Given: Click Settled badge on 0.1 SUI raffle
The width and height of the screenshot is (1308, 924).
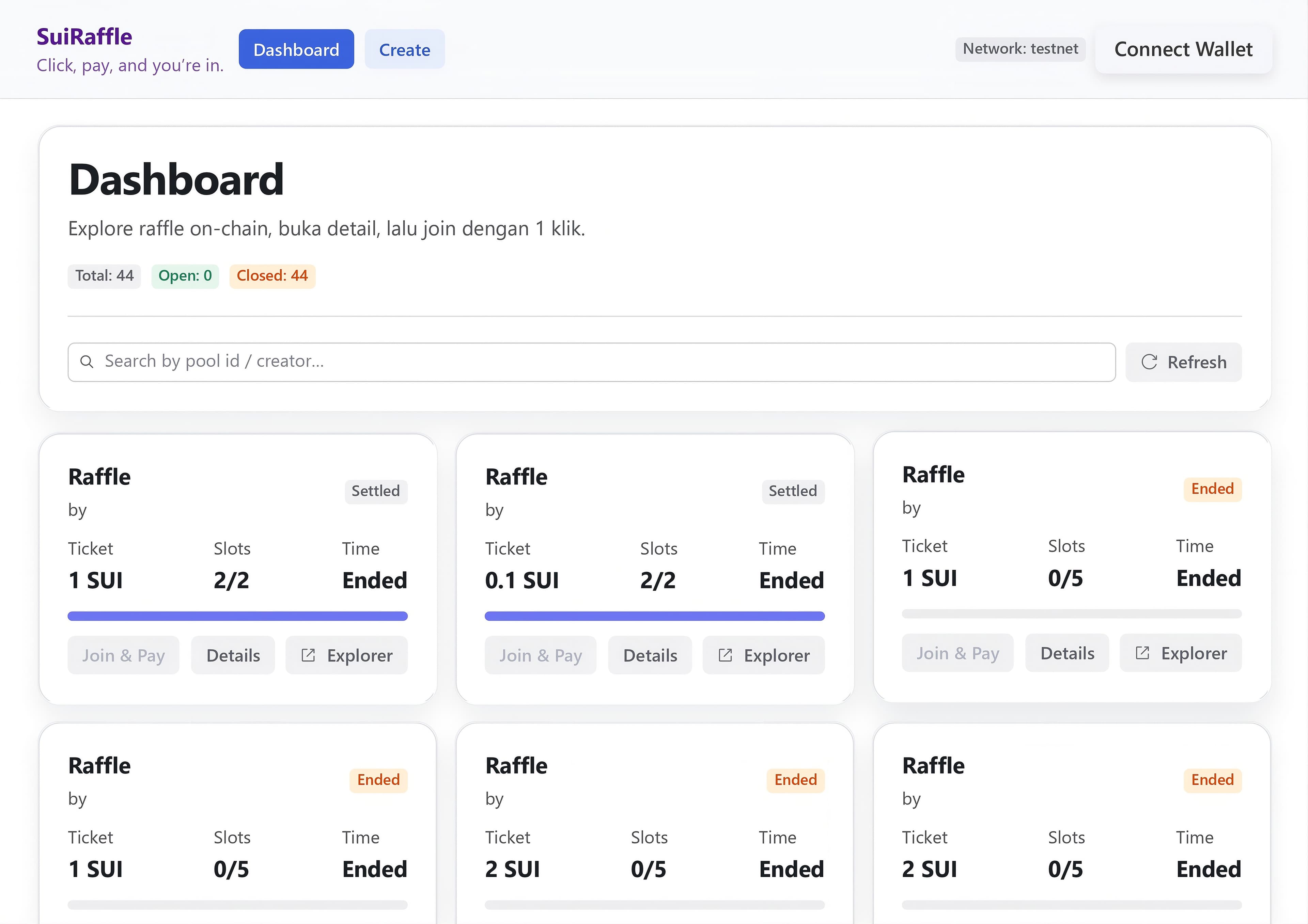Looking at the screenshot, I should click(x=793, y=491).
